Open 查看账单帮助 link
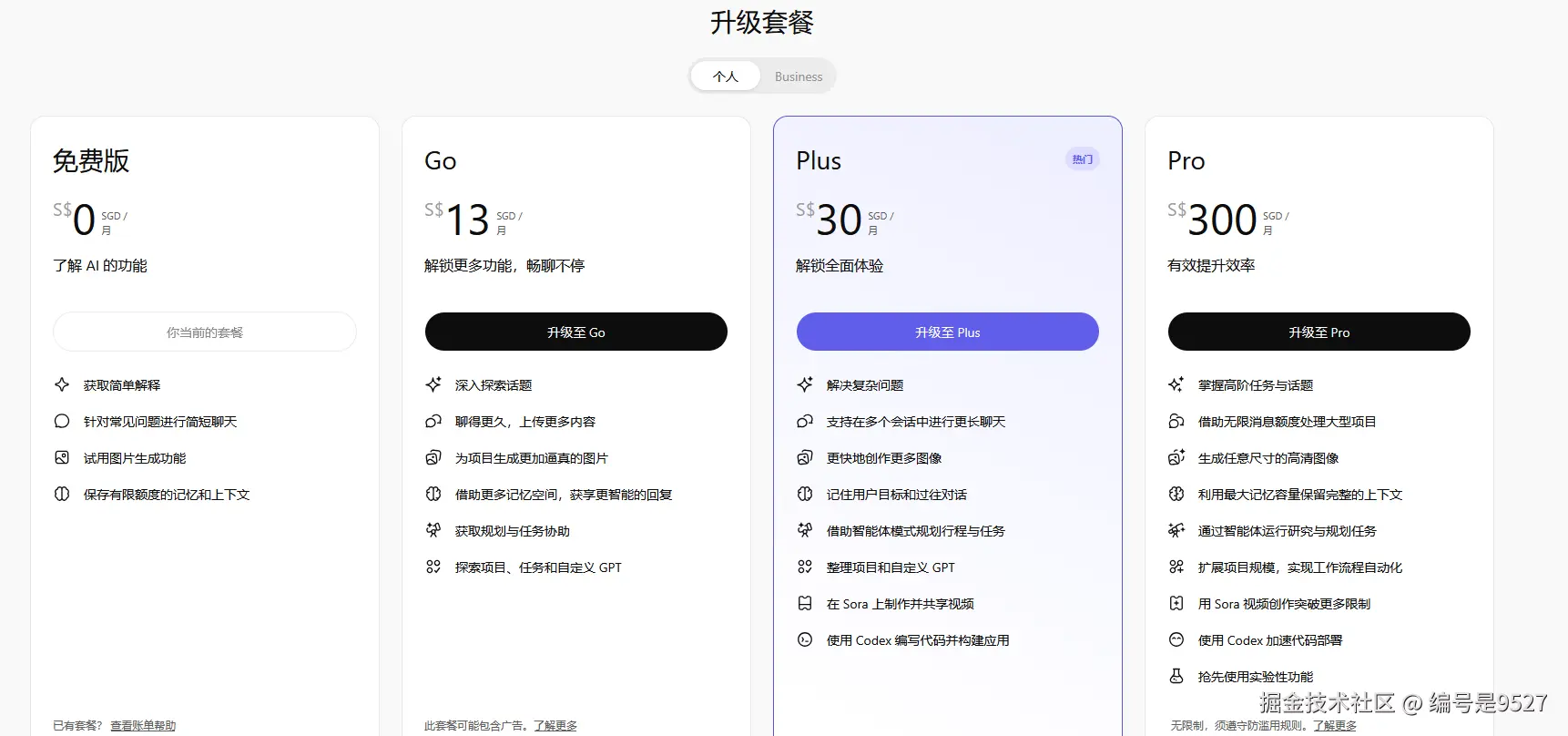The image size is (1568, 736). [x=143, y=726]
